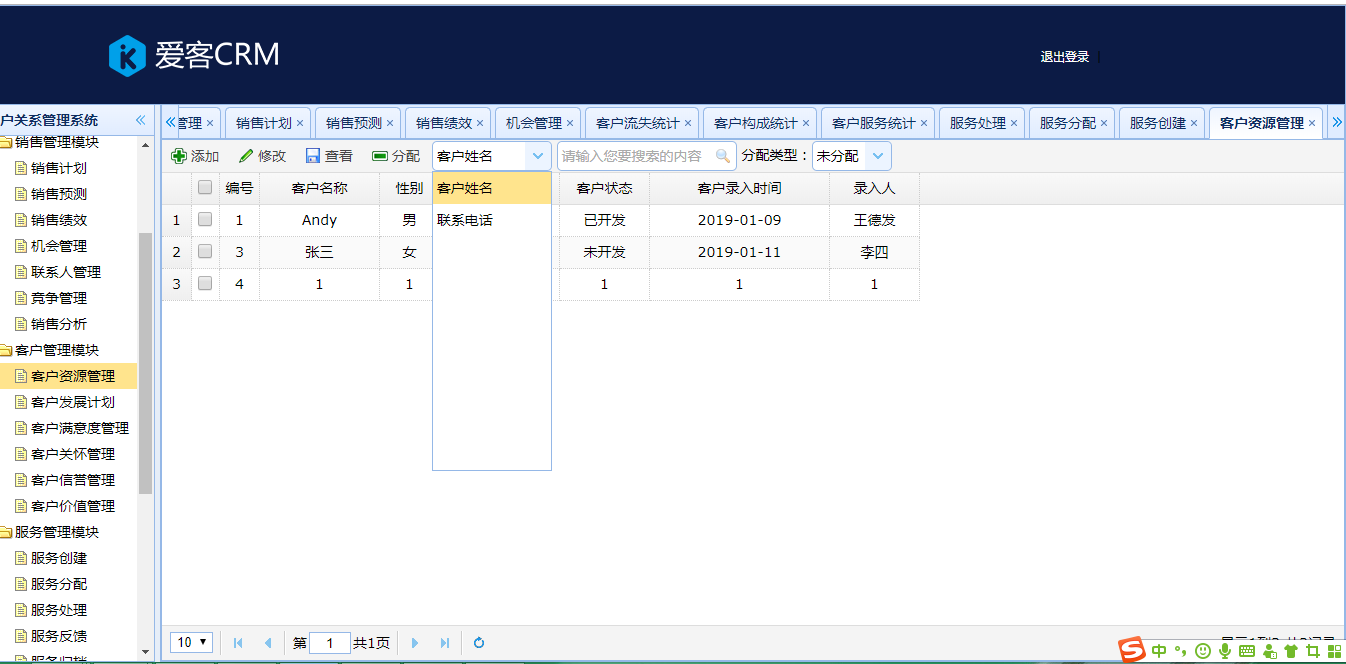Image resolution: width=1346 pixels, height=664 pixels.
Task: Click the 修改 pencil edit icon
Action: click(x=246, y=156)
